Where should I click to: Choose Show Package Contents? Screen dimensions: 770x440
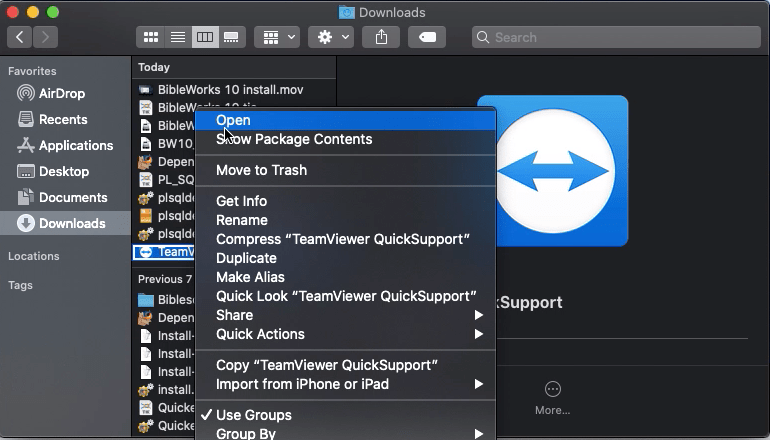346,139
